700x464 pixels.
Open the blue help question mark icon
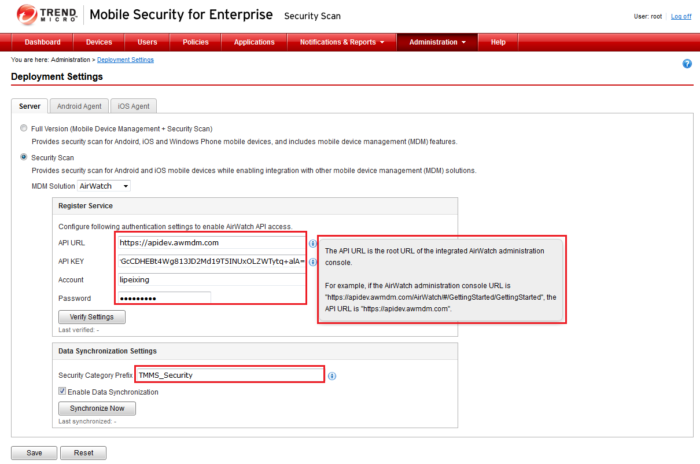687,64
